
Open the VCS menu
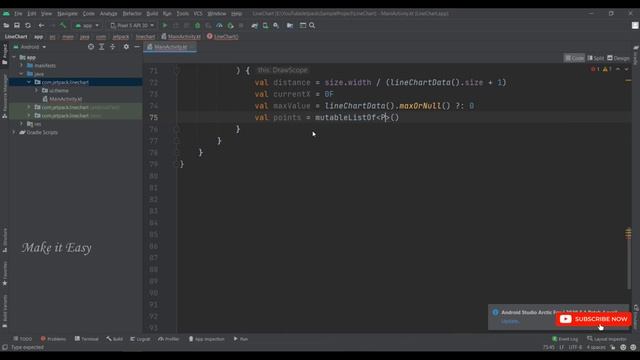tap(198, 13)
